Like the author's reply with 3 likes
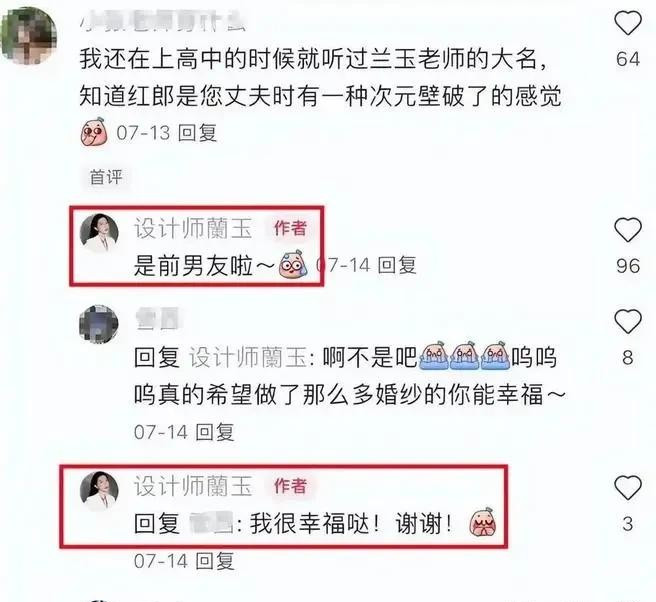The height and width of the screenshot is (602, 656). 628,487
